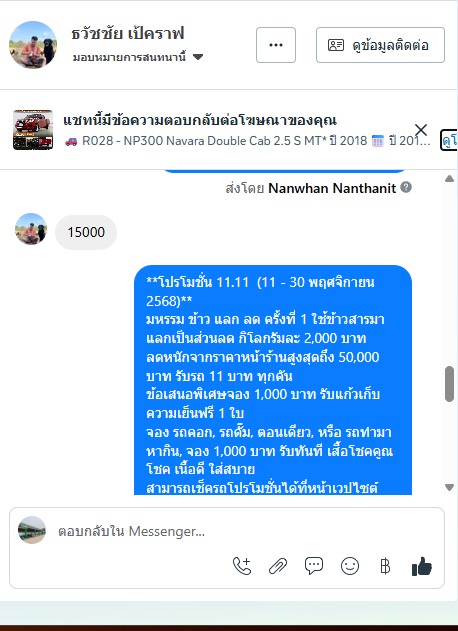
Task: Click the partially visible view ad link
Action: pyautogui.click(x=449, y=140)
